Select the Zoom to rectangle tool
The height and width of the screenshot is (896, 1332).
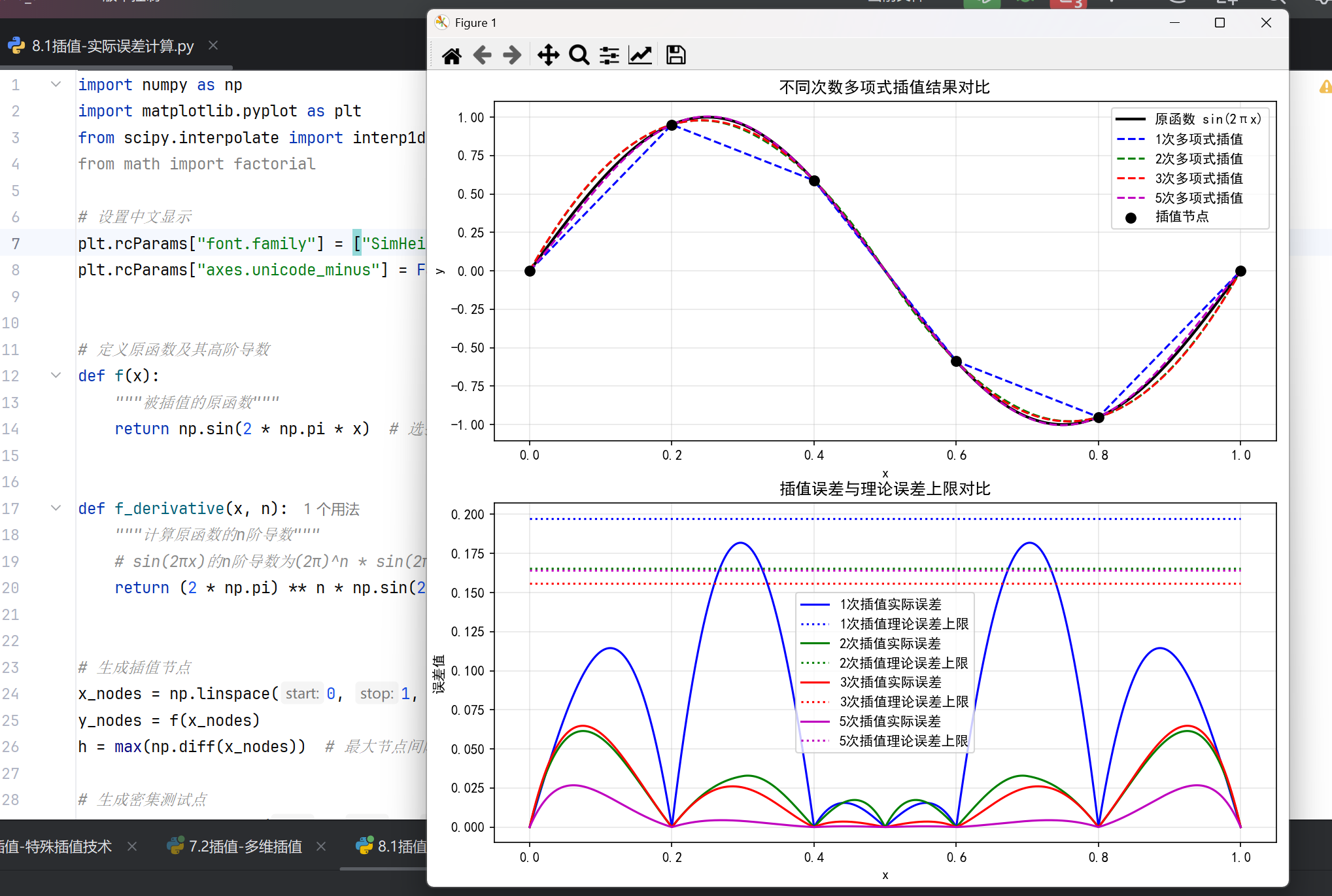[579, 56]
